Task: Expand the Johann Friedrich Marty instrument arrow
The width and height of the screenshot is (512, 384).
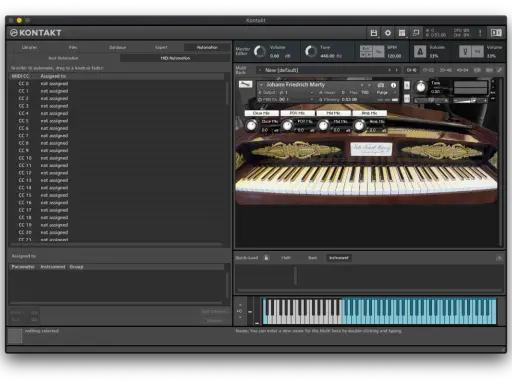Action: point(262,85)
